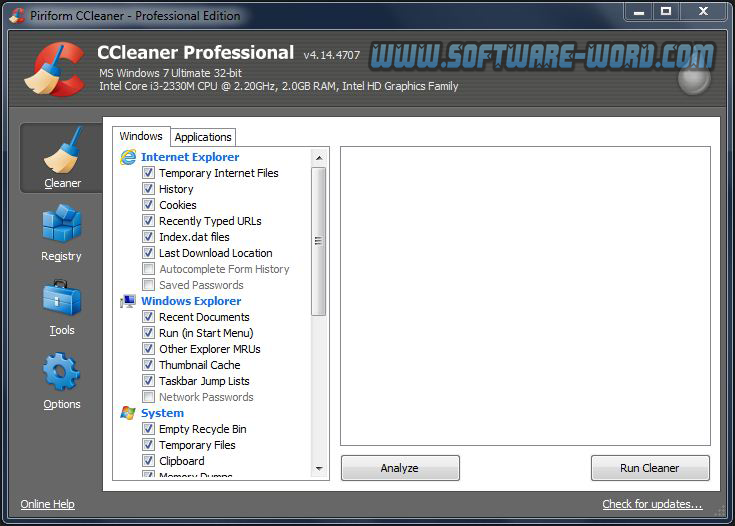735x526 pixels.
Task: Enable Autocomplete Form History checkbox
Action: [x=148, y=269]
